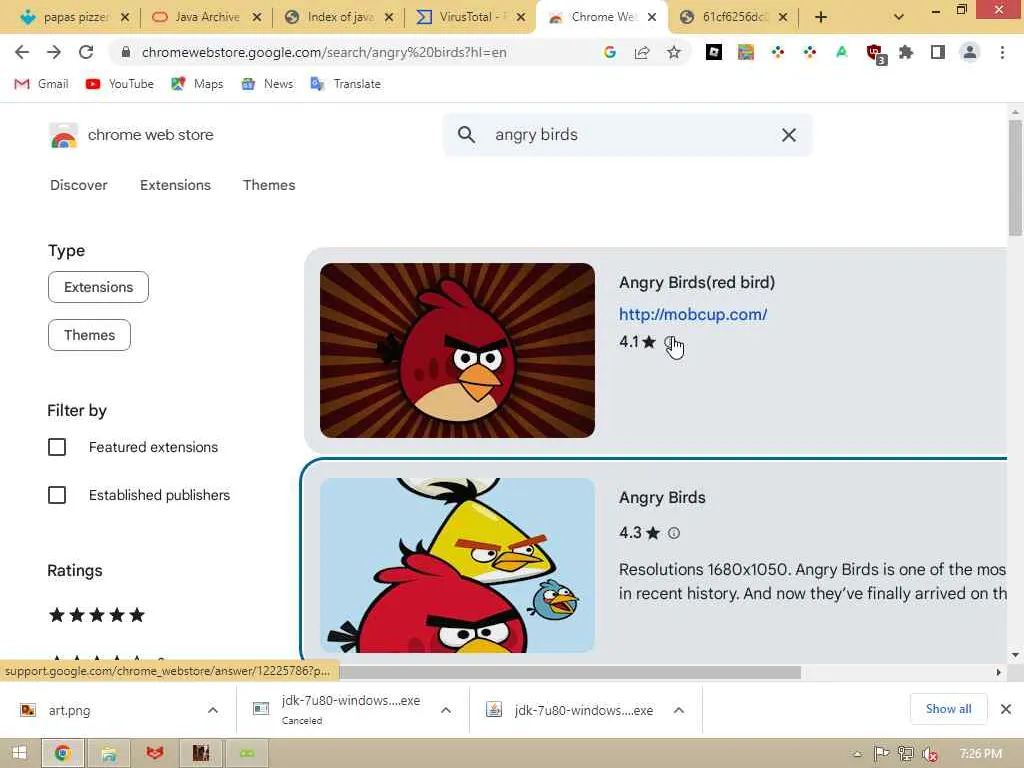Expand canceled jdk-7u80 download options

click(446, 710)
